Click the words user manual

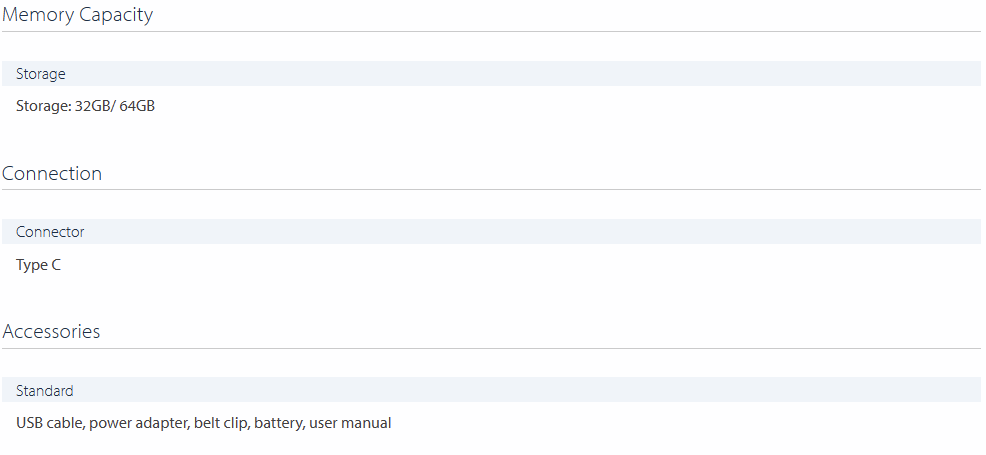[x=350, y=423]
